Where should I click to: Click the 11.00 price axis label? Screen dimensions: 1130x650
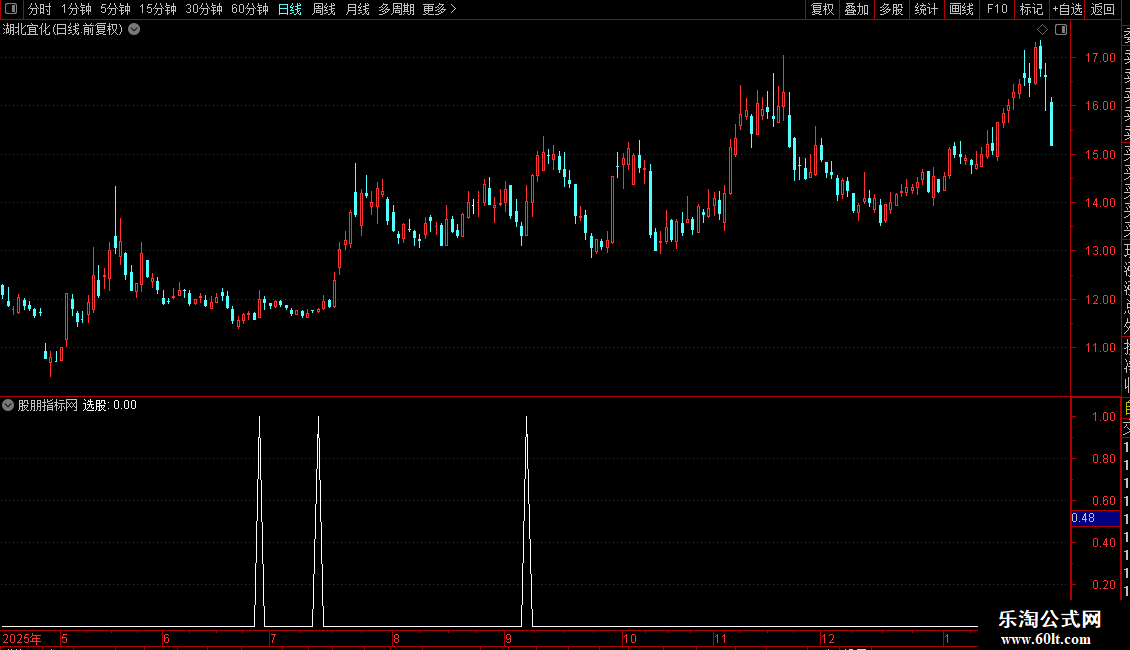coord(1100,347)
